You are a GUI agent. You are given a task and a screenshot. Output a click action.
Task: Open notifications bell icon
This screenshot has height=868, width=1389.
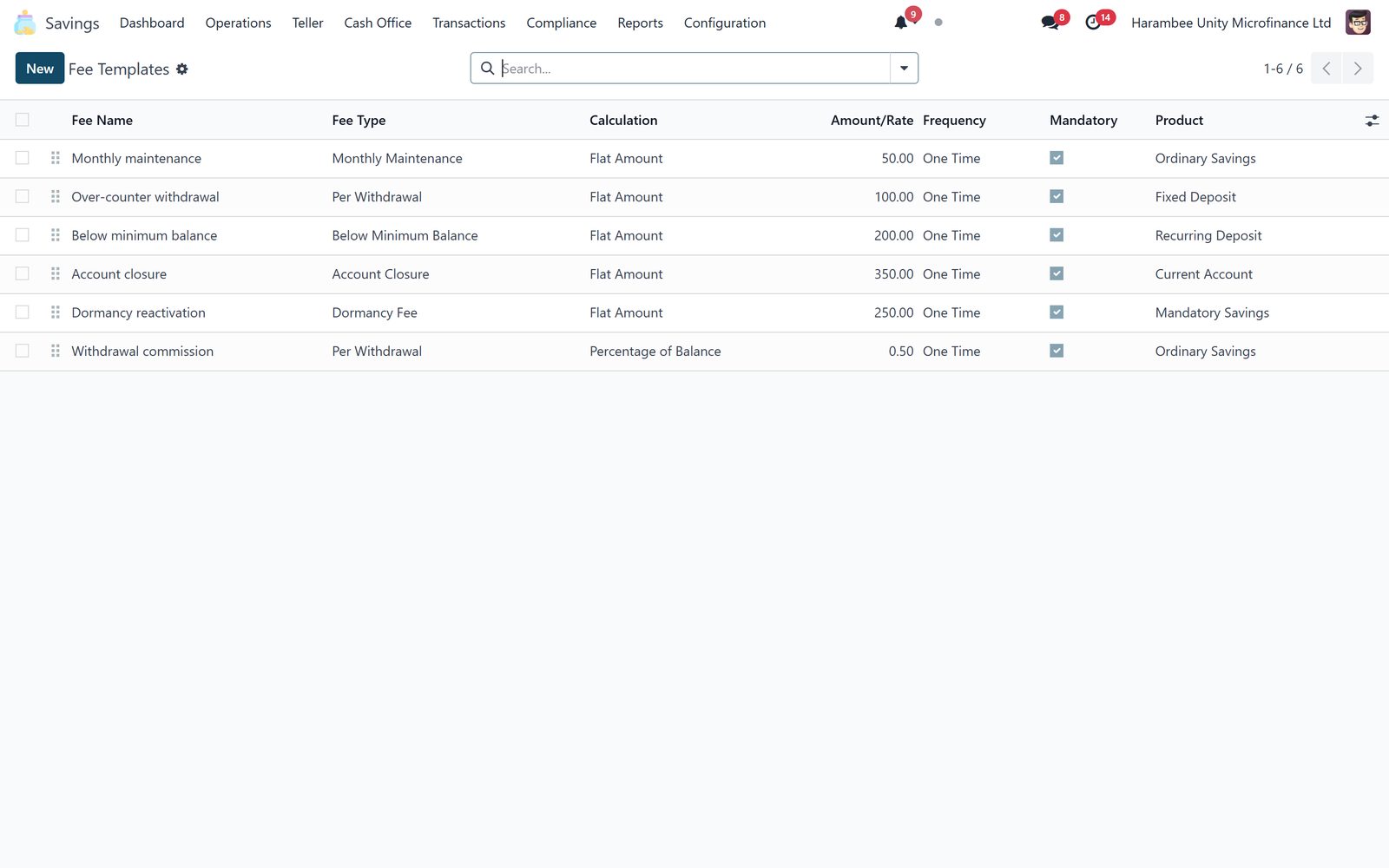pos(901,23)
